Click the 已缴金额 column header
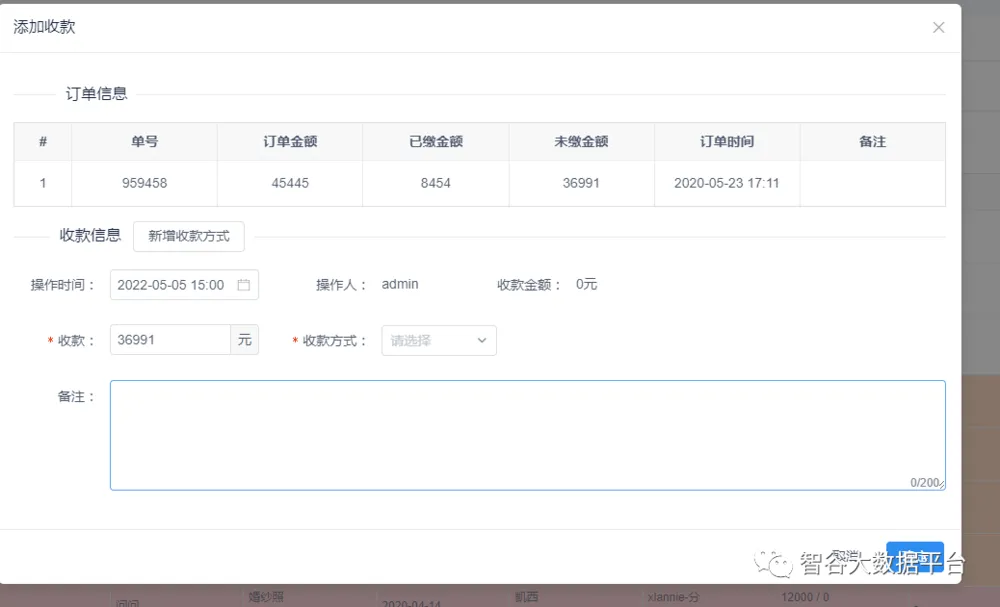This screenshot has width=1000, height=607. [436, 142]
